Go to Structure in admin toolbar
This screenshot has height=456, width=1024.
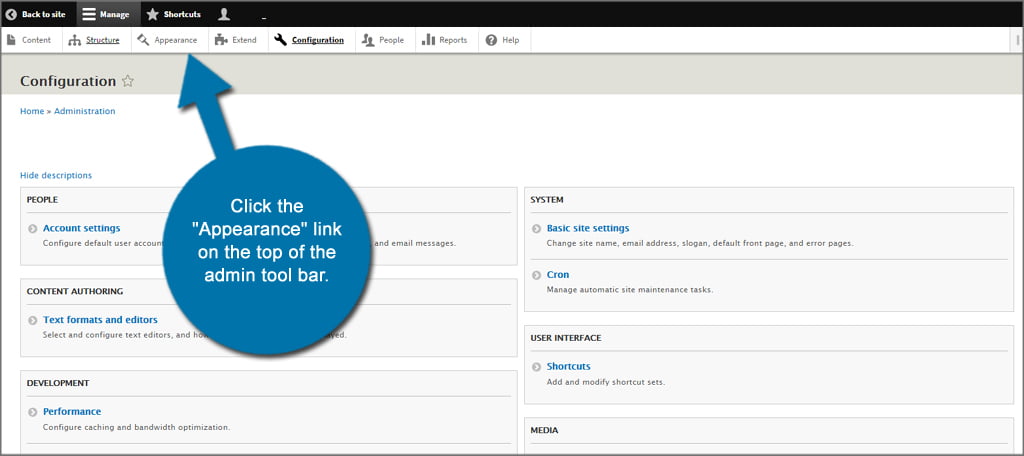[x=94, y=40]
